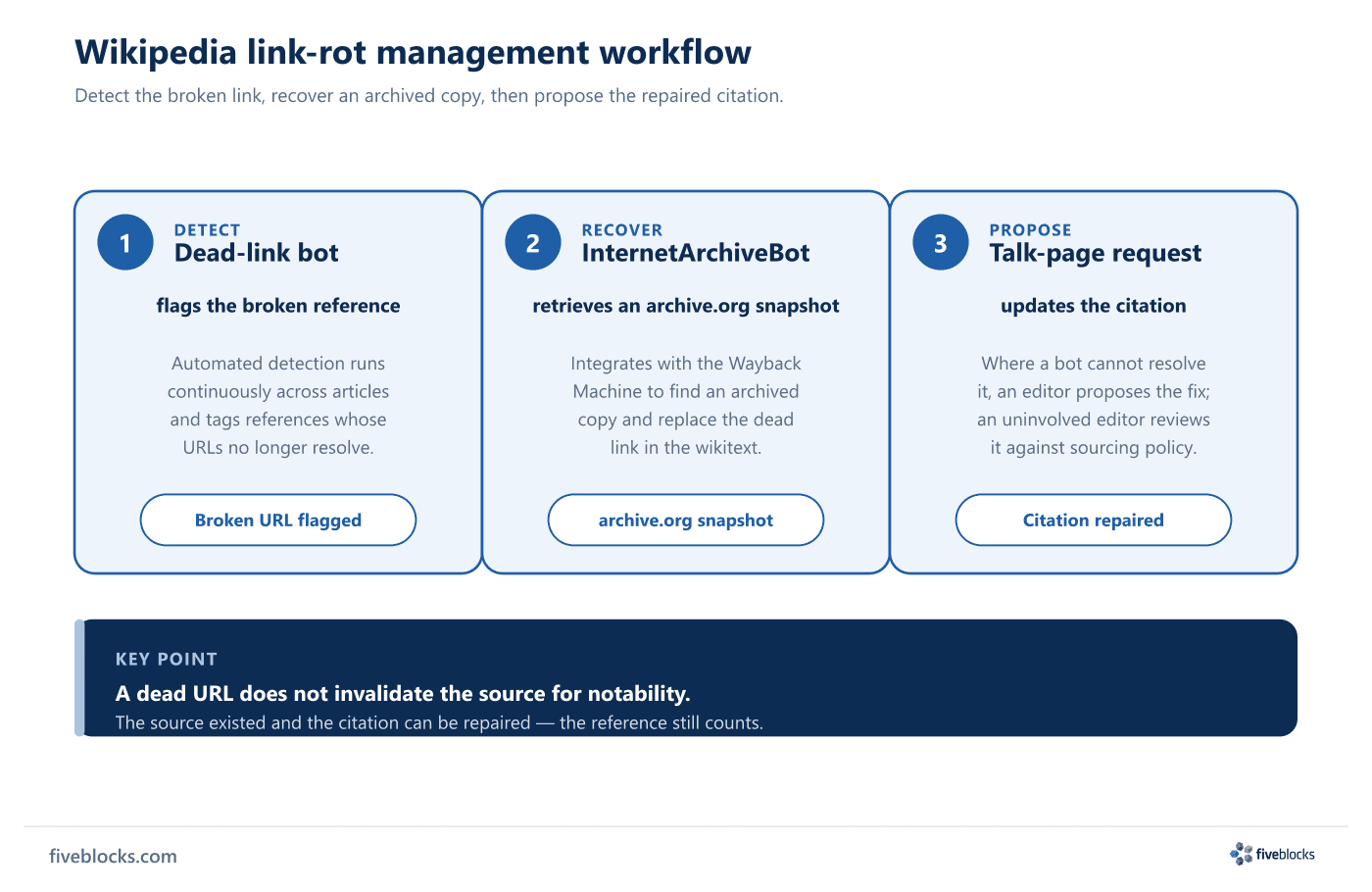This screenshot has width=1372, height=892.
Task: Select the title Wikipedia link-rot management workflow
Action: point(413,52)
